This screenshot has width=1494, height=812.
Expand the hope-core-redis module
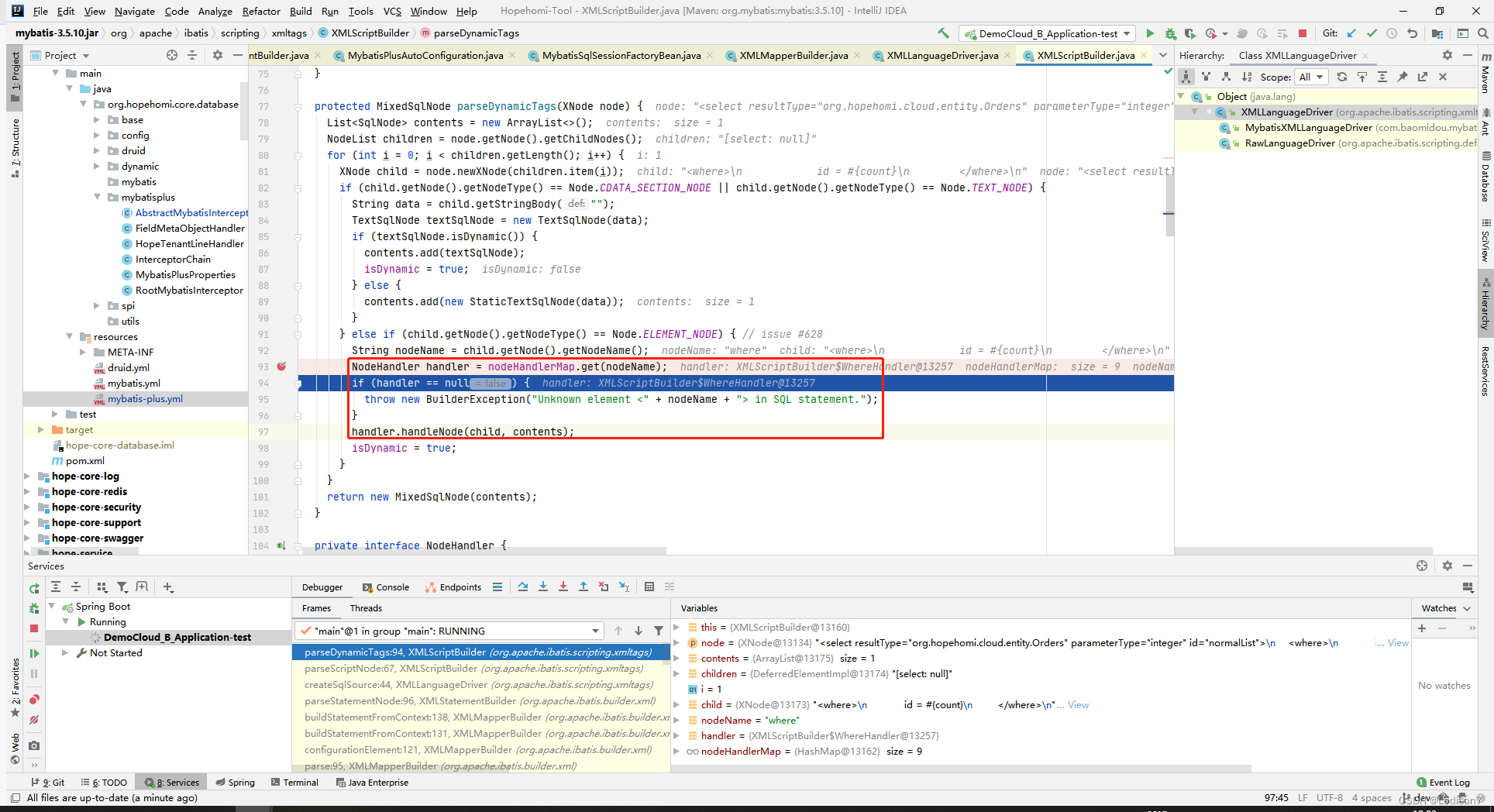click(x=28, y=492)
